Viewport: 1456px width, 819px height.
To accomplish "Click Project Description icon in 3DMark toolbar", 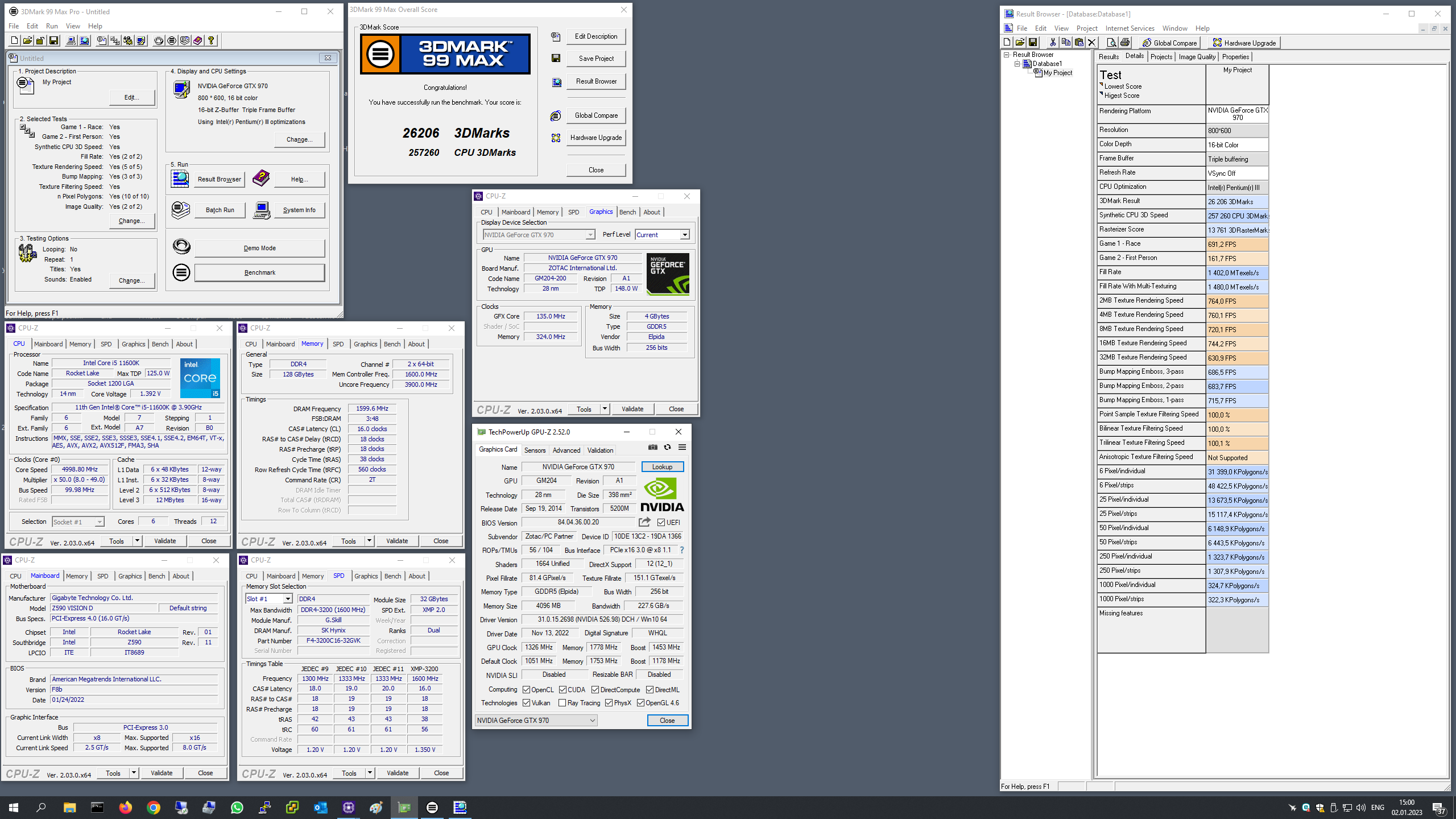I will (x=102, y=40).
